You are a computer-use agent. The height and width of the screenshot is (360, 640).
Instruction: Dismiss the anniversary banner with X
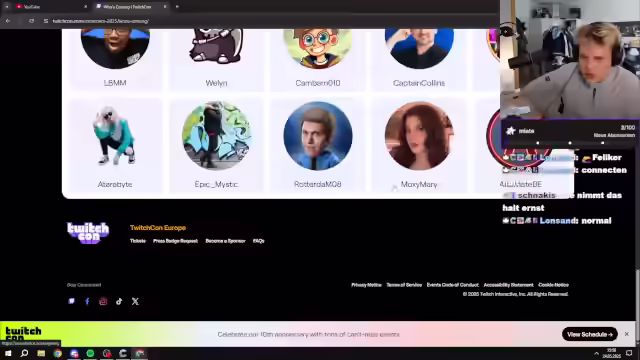coord(627,334)
